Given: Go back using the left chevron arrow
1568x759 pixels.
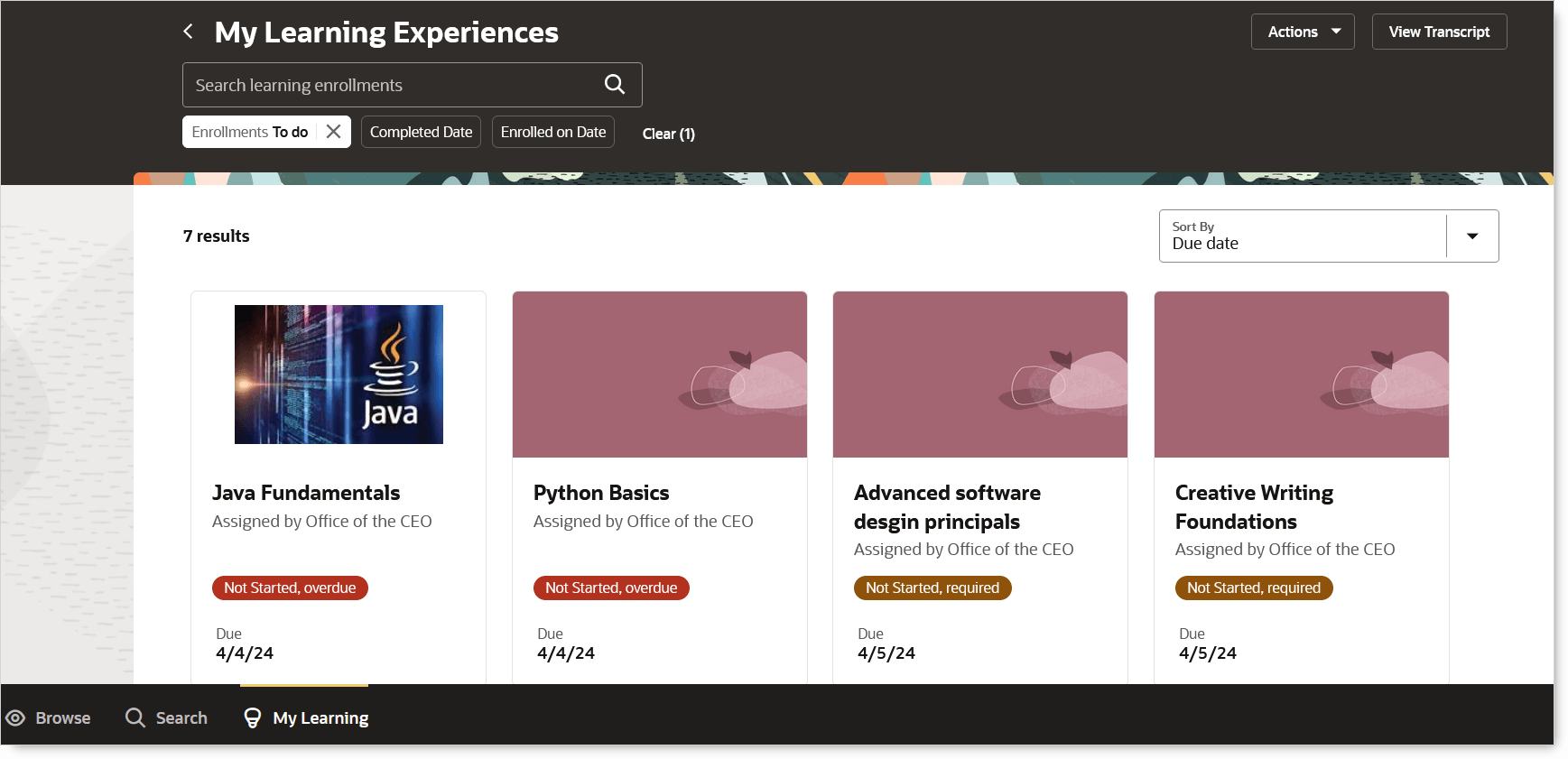Looking at the screenshot, I should click(188, 32).
